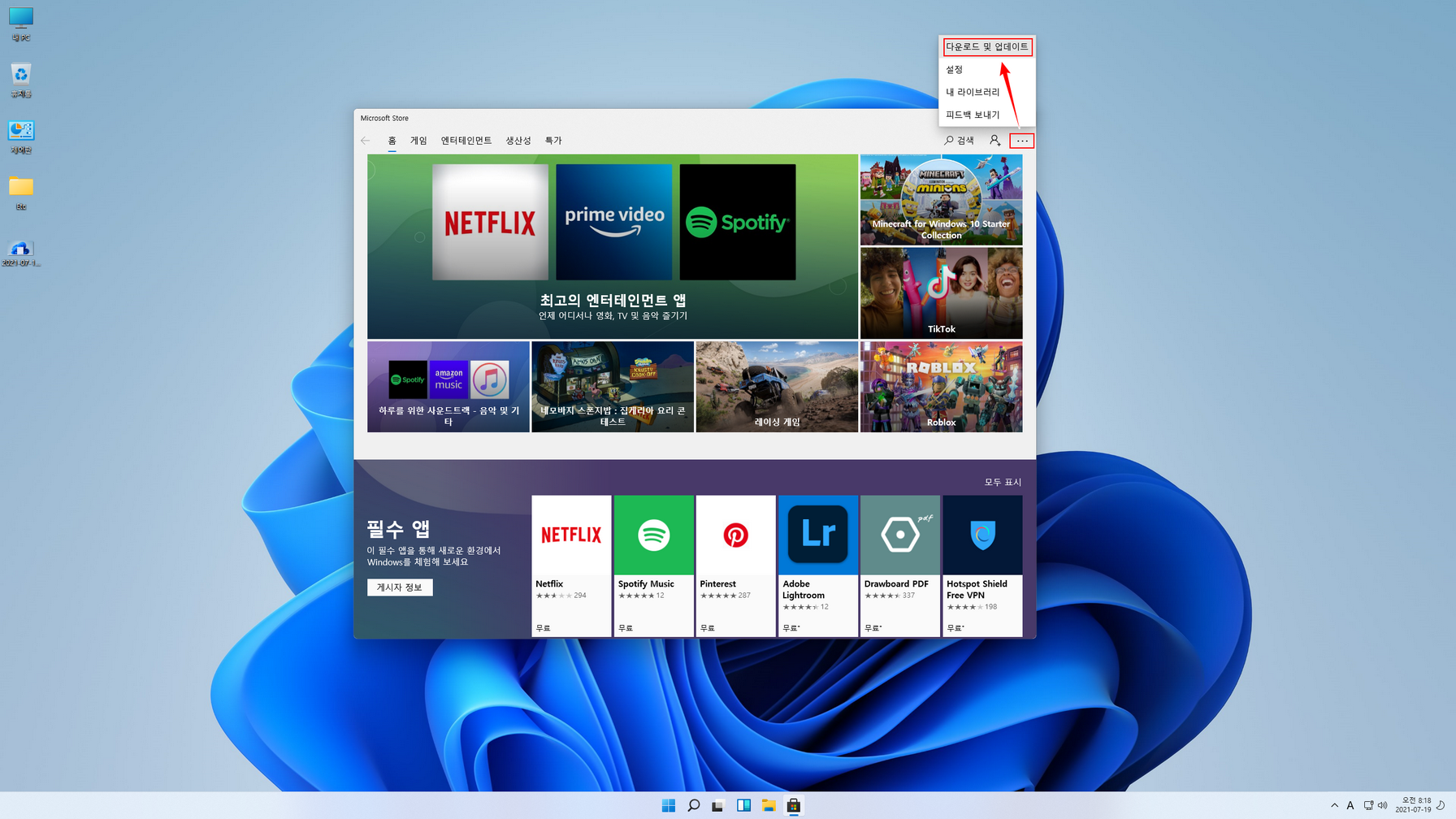Switch to the 게임 tab

[x=418, y=141]
